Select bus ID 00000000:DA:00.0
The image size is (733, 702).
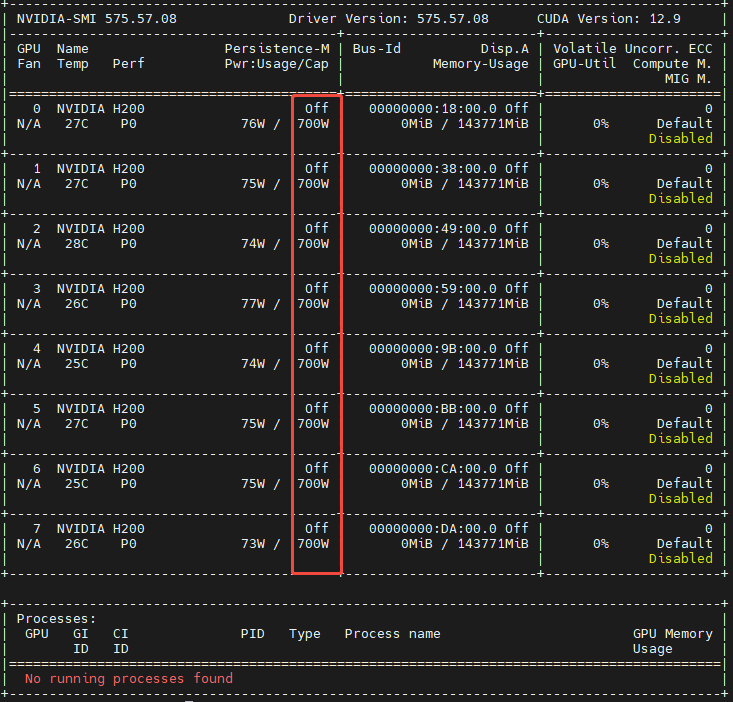click(433, 529)
